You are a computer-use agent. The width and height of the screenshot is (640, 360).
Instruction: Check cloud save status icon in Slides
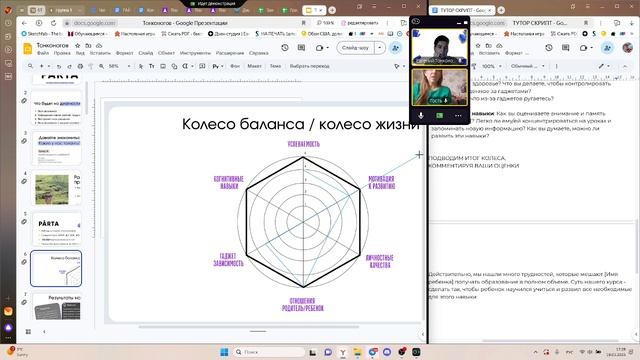coord(99,46)
